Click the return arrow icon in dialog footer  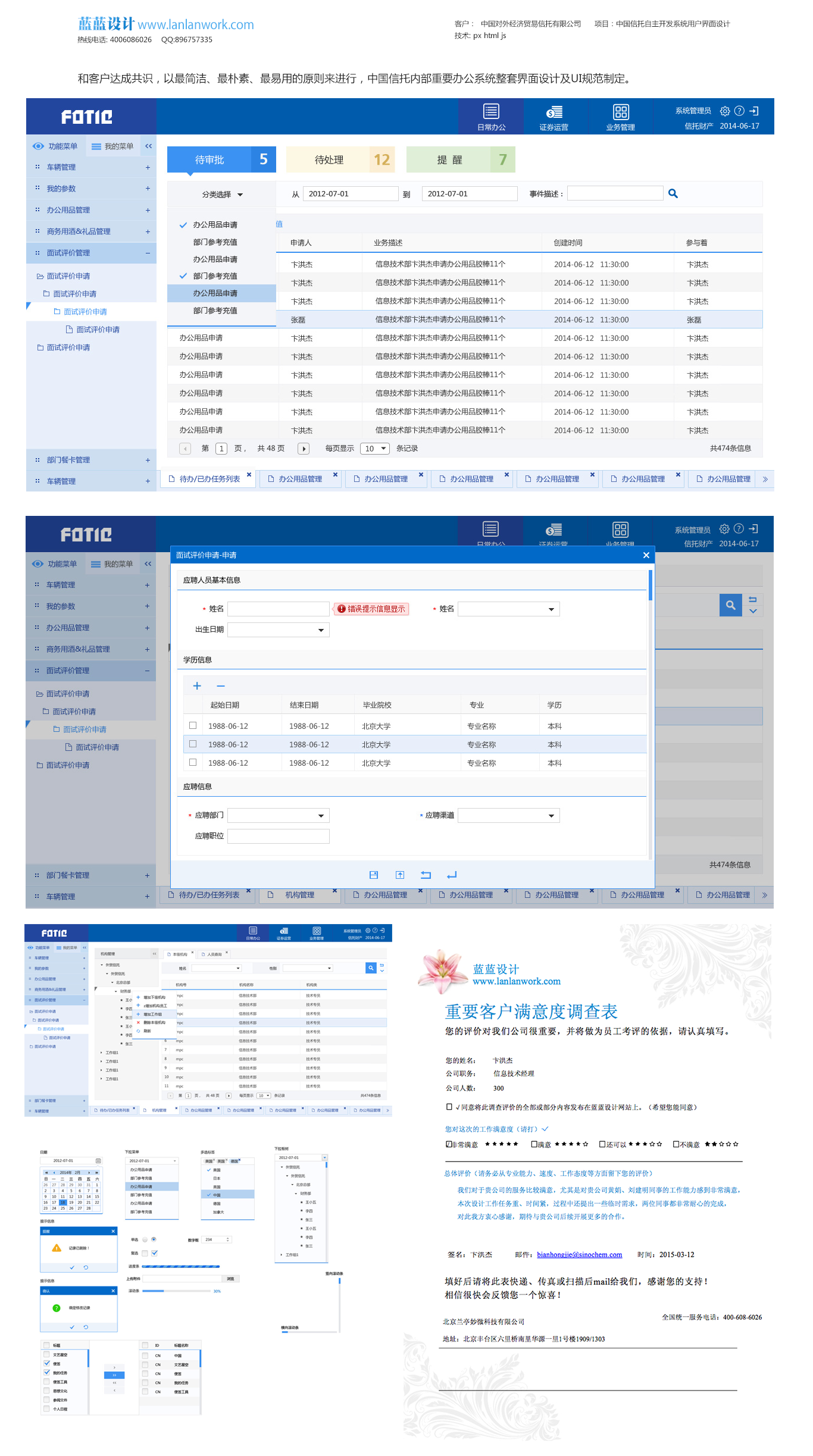point(452,875)
